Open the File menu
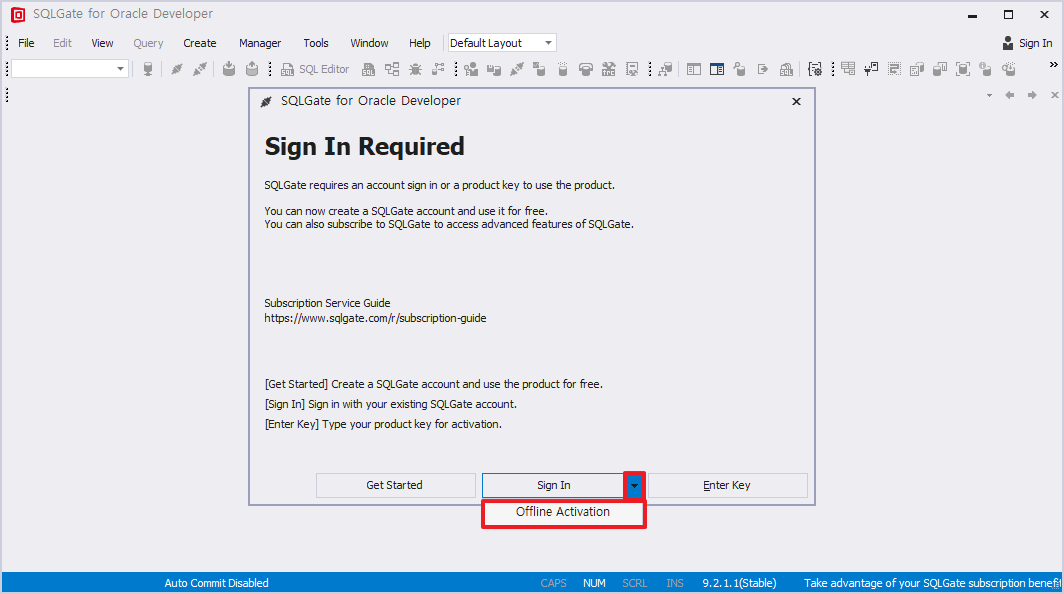This screenshot has height=594, width=1064. (x=26, y=43)
